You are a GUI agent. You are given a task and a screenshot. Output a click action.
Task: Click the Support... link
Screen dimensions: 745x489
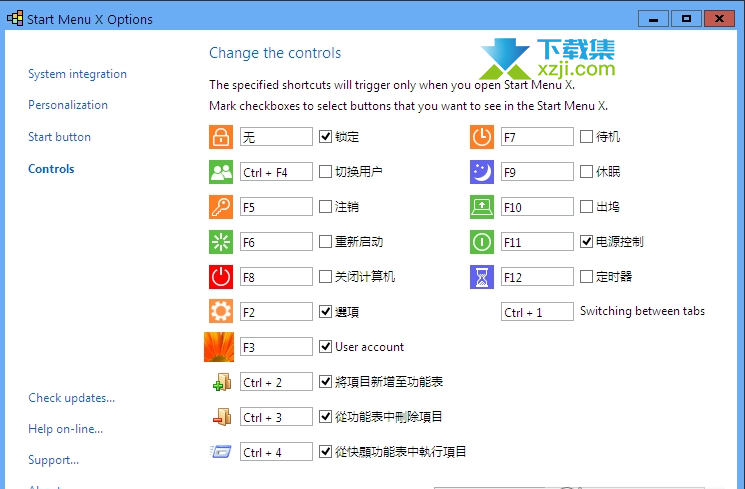(54, 460)
